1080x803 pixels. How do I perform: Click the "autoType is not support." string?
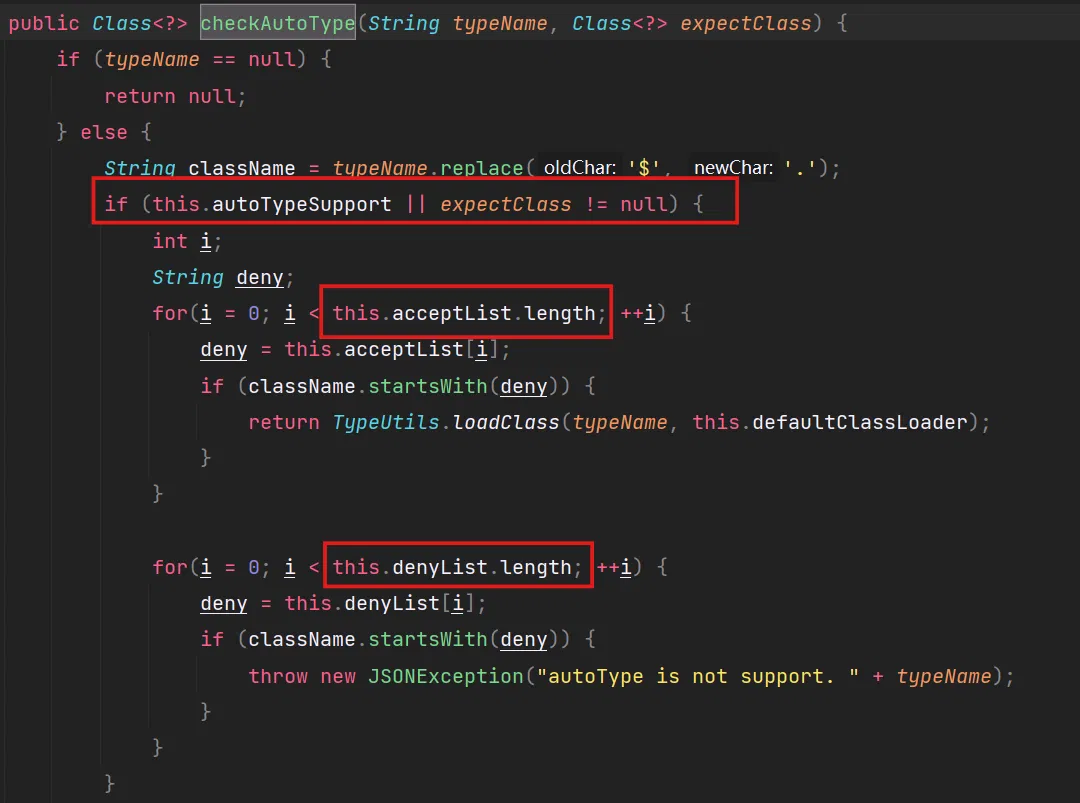tap(698, 676)
